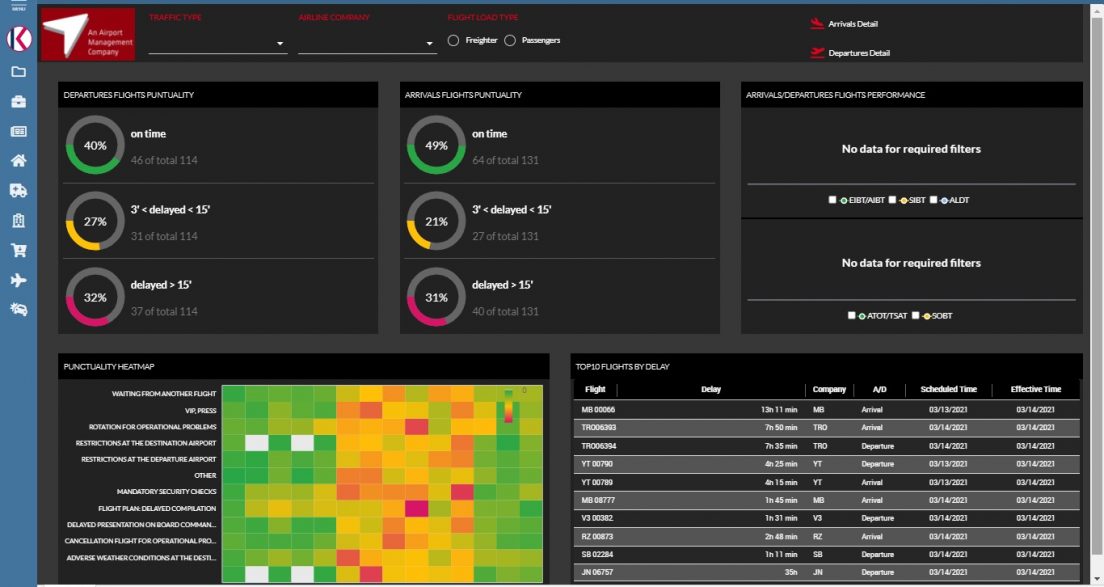Screen dimensions: 1104x587
Task: Select flight TRO06394 row
Action: pos(827,446)
